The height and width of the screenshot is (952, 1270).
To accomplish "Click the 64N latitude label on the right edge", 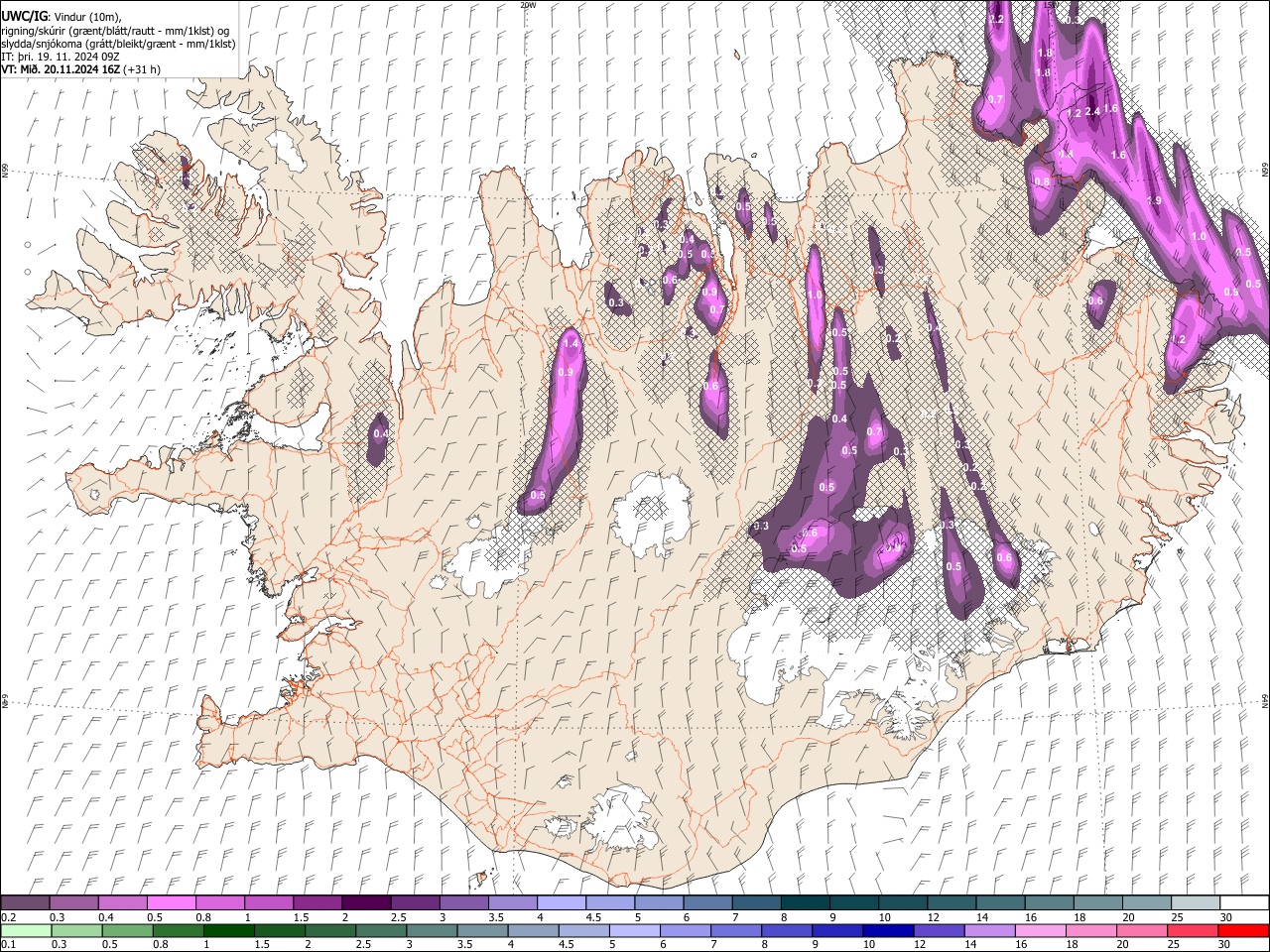I will [x=1265, y=699].
